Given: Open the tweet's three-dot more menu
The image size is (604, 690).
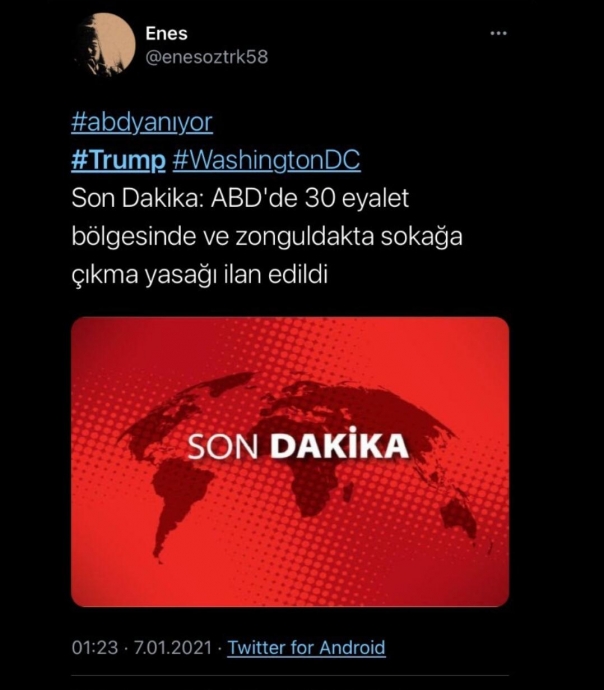Looking at the screenshot, I should pyautogui.click(x=498, y=33).
